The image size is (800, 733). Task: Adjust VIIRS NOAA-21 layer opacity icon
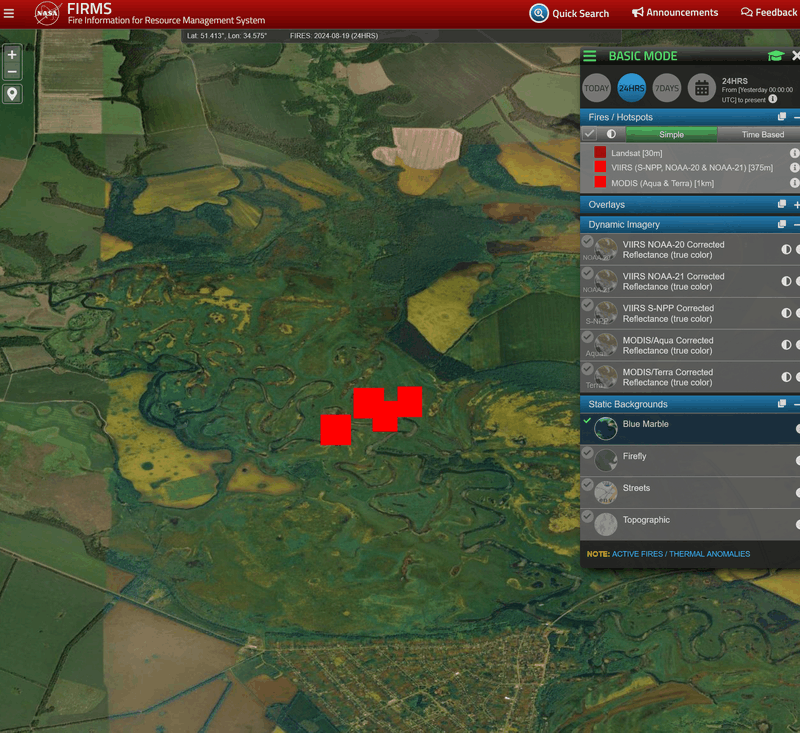(786, 281)
